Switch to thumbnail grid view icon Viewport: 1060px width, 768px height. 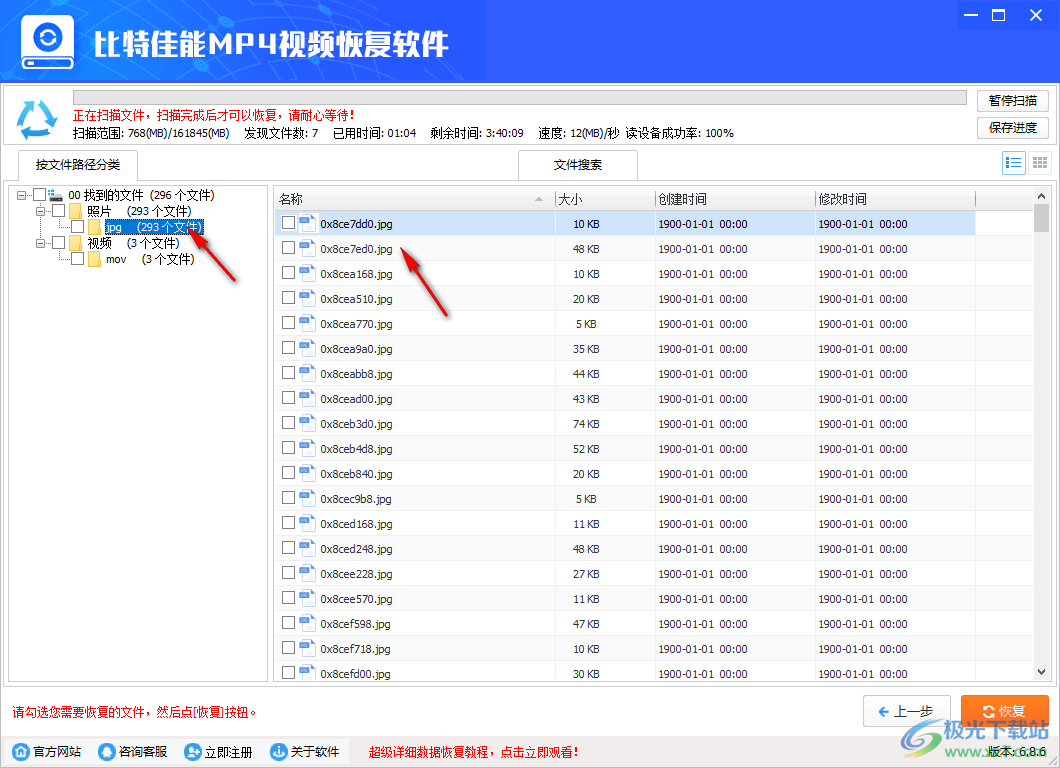point(1040,163)
